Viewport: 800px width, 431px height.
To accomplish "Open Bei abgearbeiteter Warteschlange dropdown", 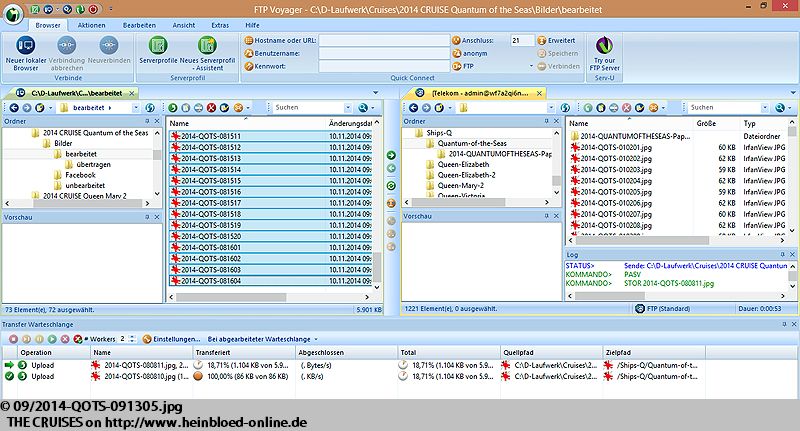I will tap(262, 339).
